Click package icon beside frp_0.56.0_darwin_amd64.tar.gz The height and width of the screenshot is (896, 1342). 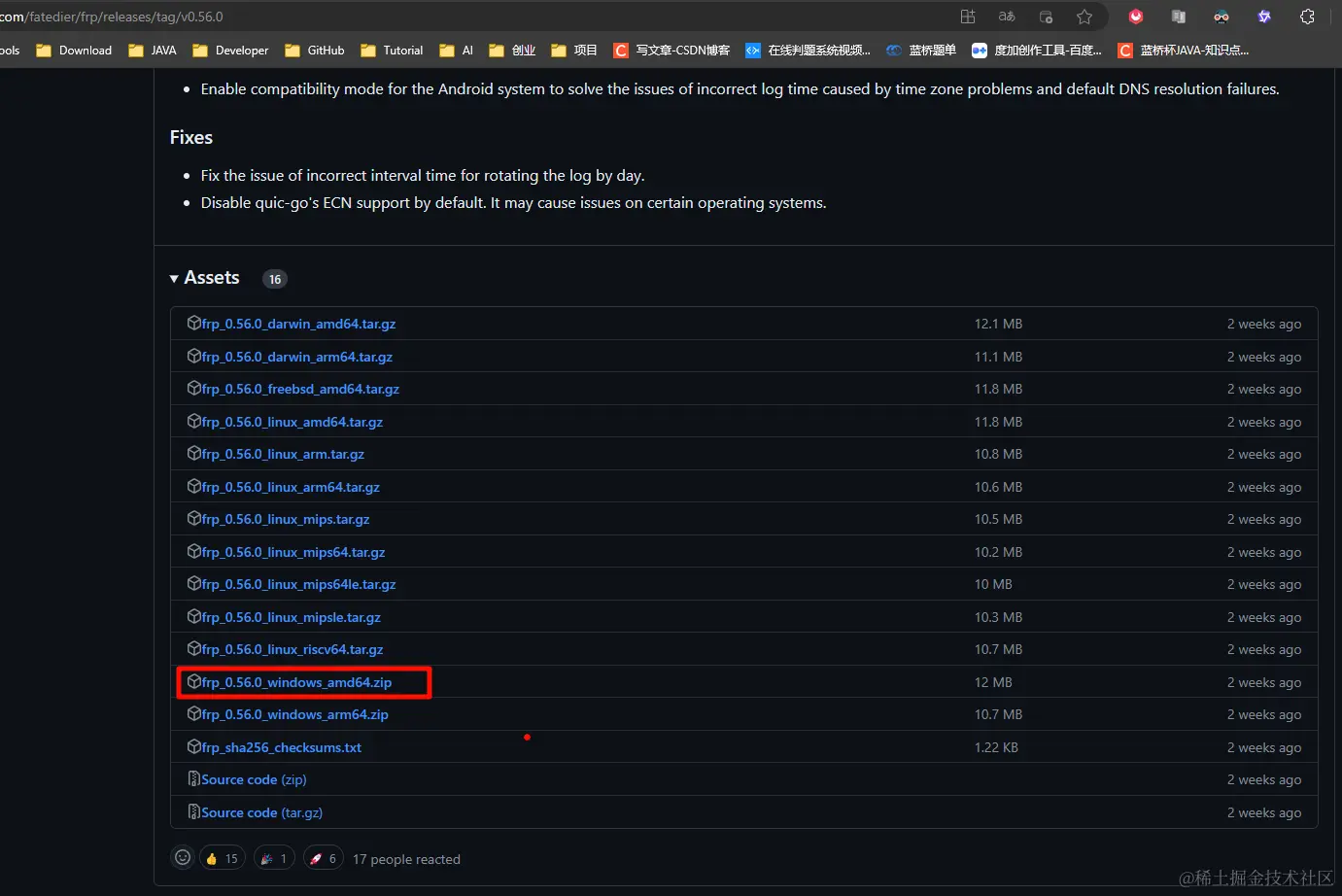[x=194, y=323]
